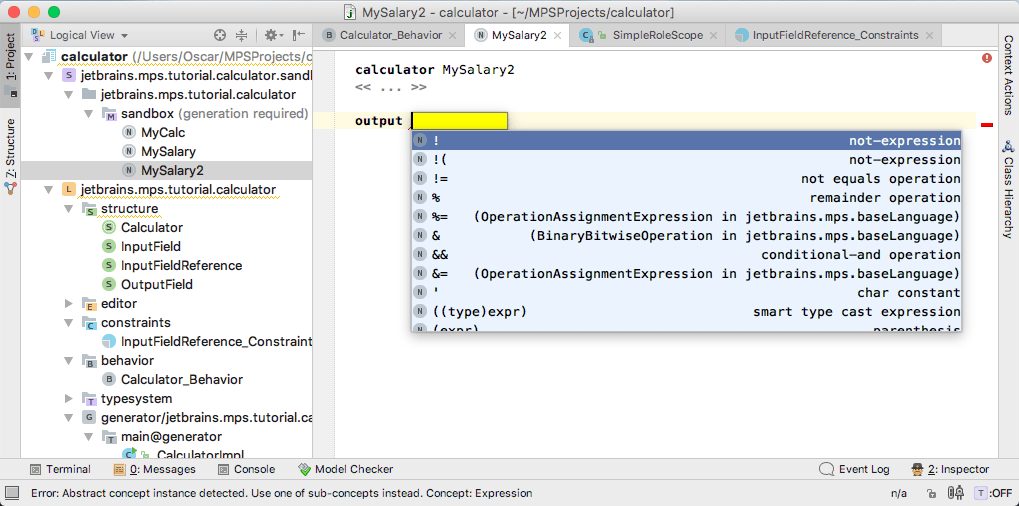Select 'not equals operation' completion item
This screenshot has width=1019, height=506.
coord(686,179)
